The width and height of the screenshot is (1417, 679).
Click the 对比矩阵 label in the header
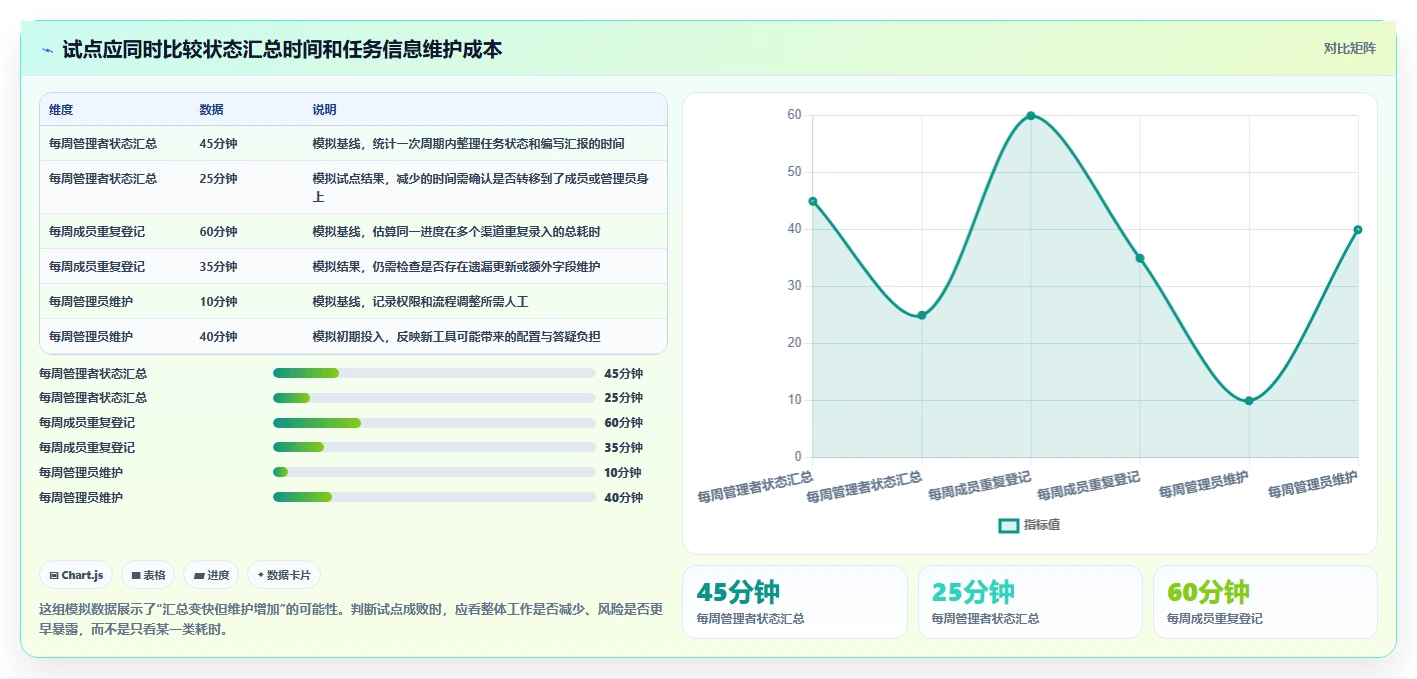click(1349, 48)
